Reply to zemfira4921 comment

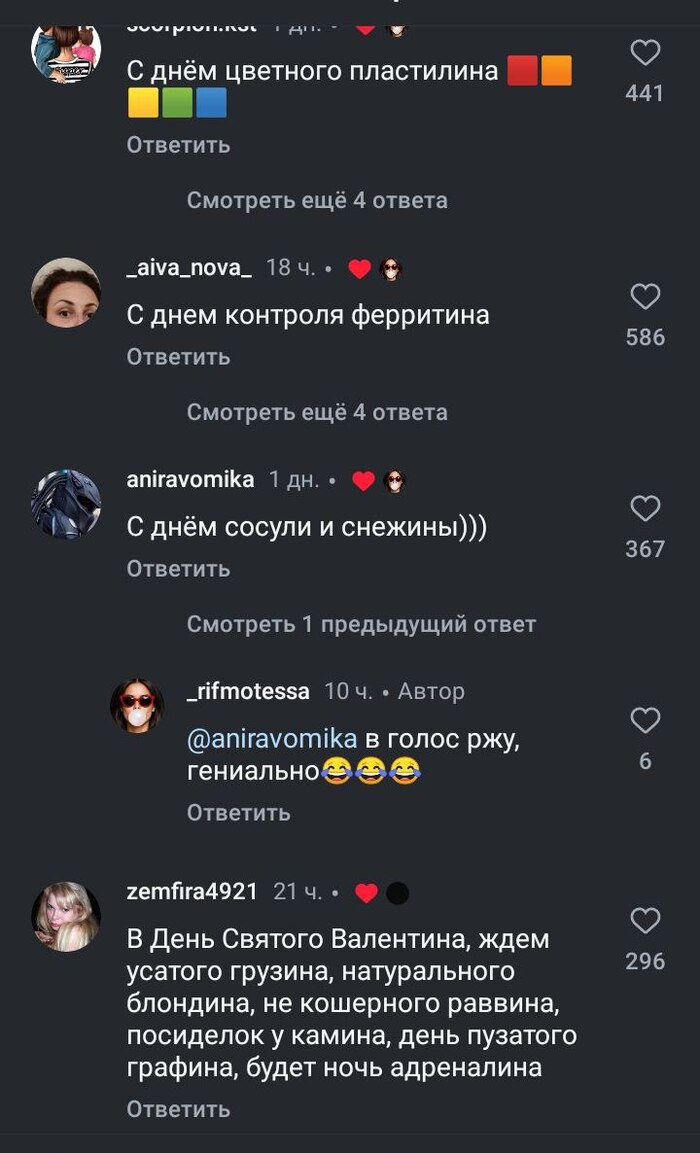tap(179, 1109)
